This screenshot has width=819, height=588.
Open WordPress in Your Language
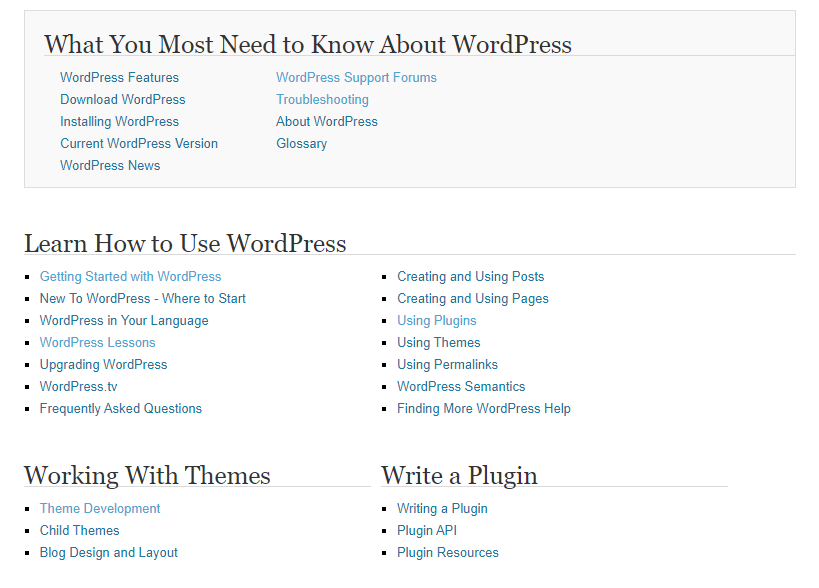[124, 320]
